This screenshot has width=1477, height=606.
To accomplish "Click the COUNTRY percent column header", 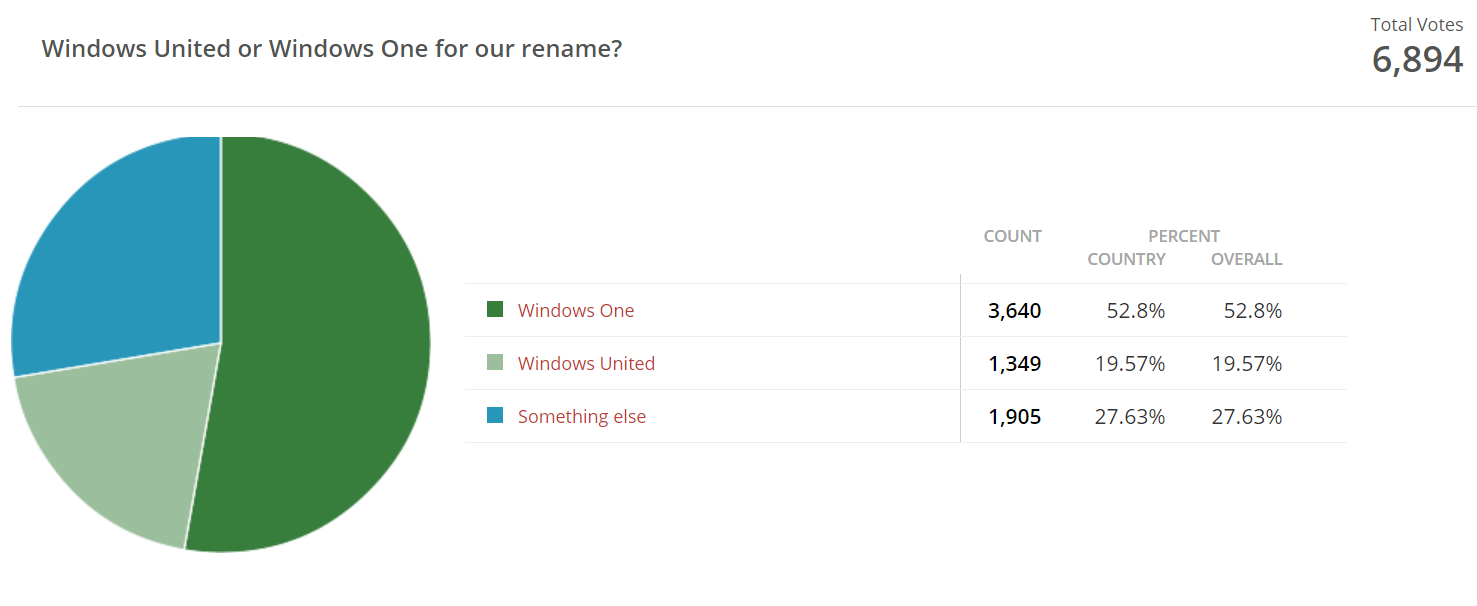I will 1127,260.
